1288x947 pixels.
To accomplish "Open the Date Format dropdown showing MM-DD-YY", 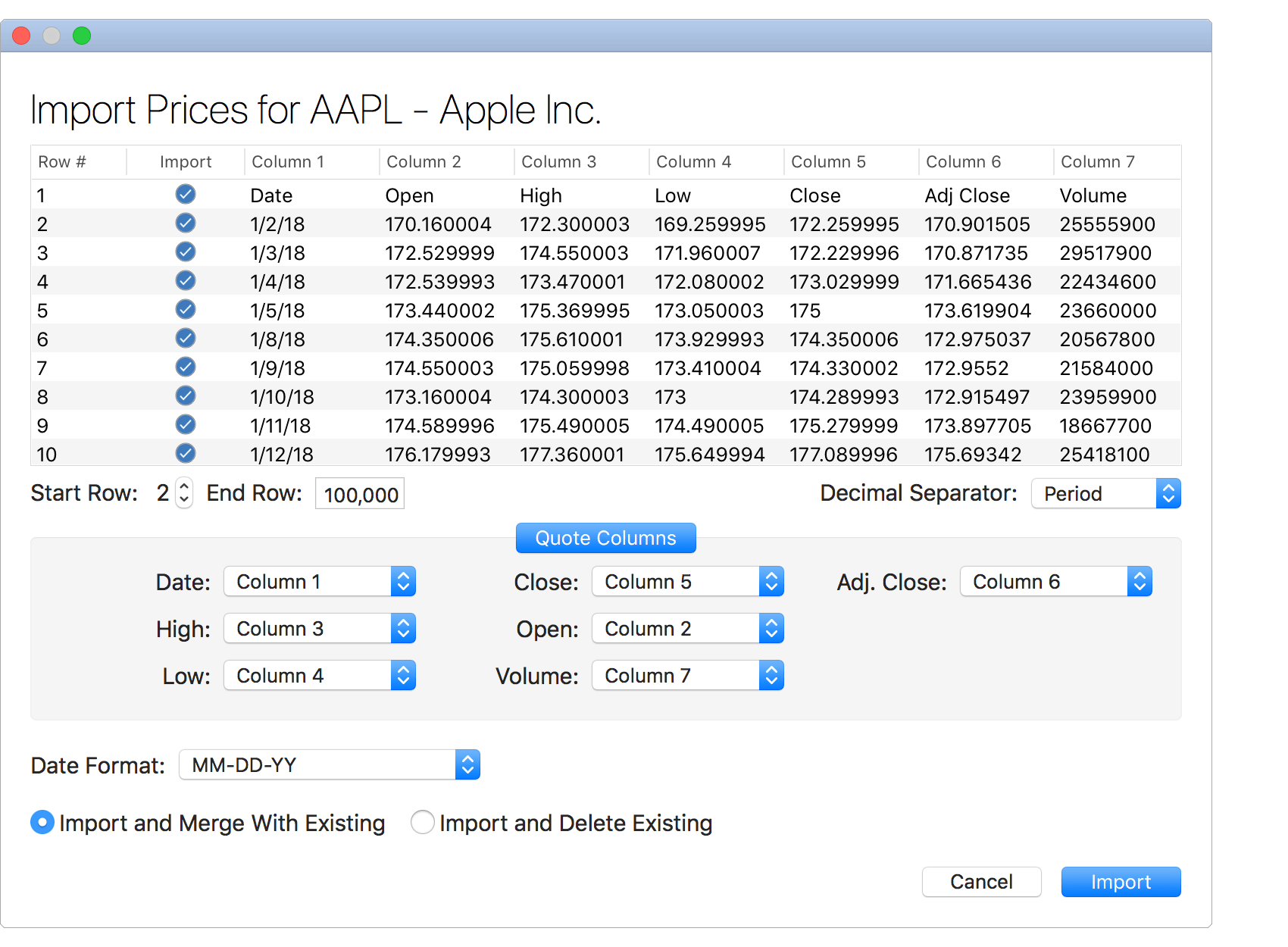I will [x=330, y=764].
